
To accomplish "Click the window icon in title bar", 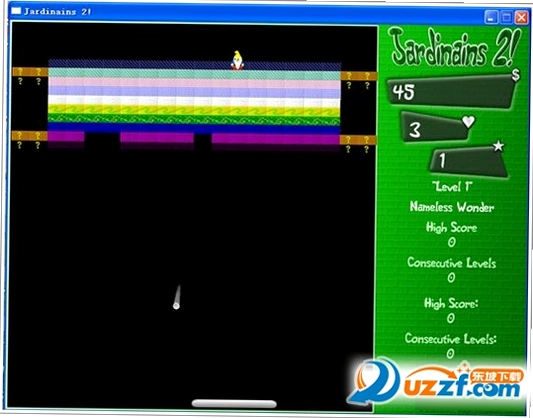I will pyautogui.click(x=16, y=11).
